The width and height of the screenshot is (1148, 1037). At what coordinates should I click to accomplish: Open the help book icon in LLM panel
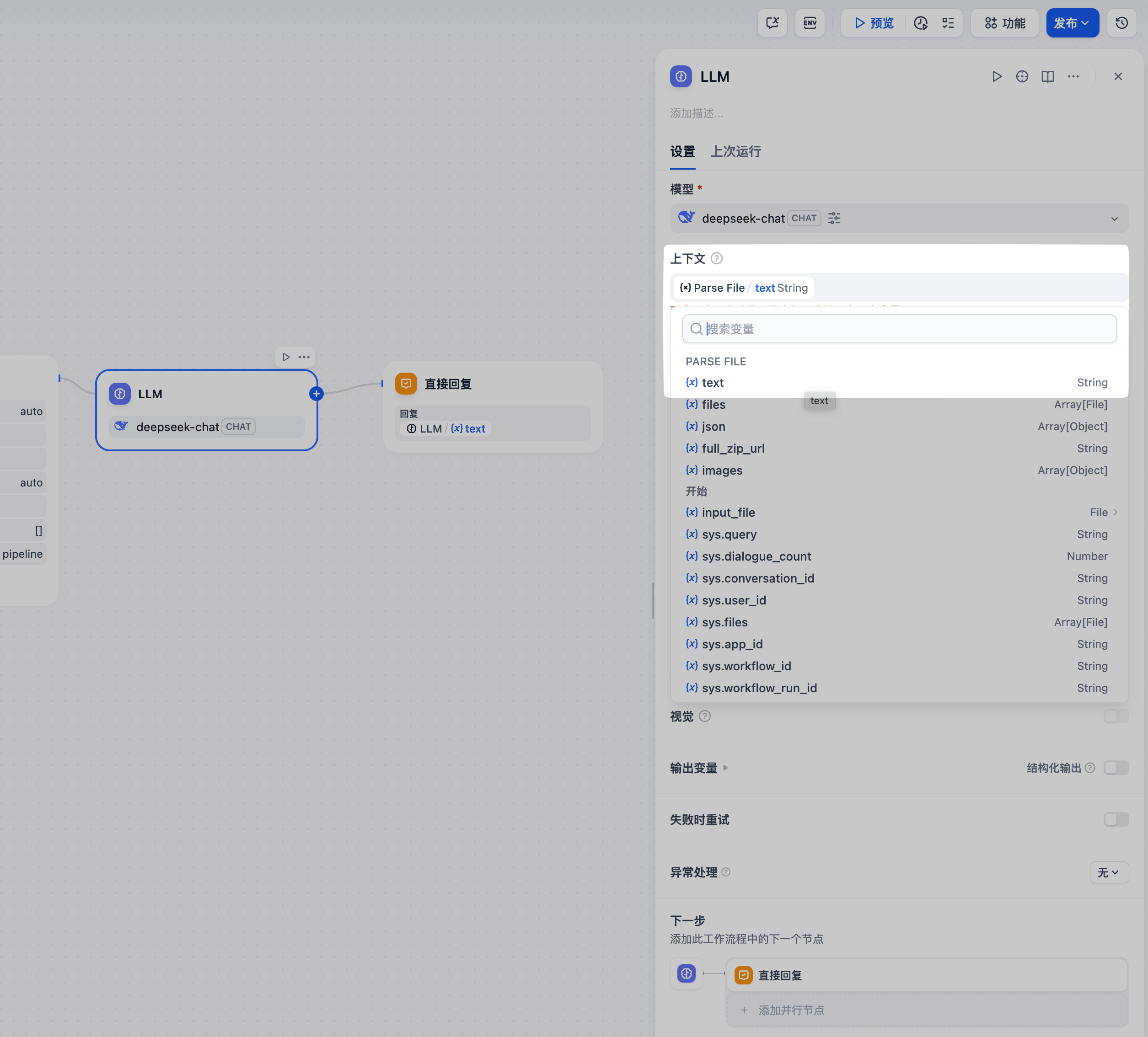tap(1047, 76)
